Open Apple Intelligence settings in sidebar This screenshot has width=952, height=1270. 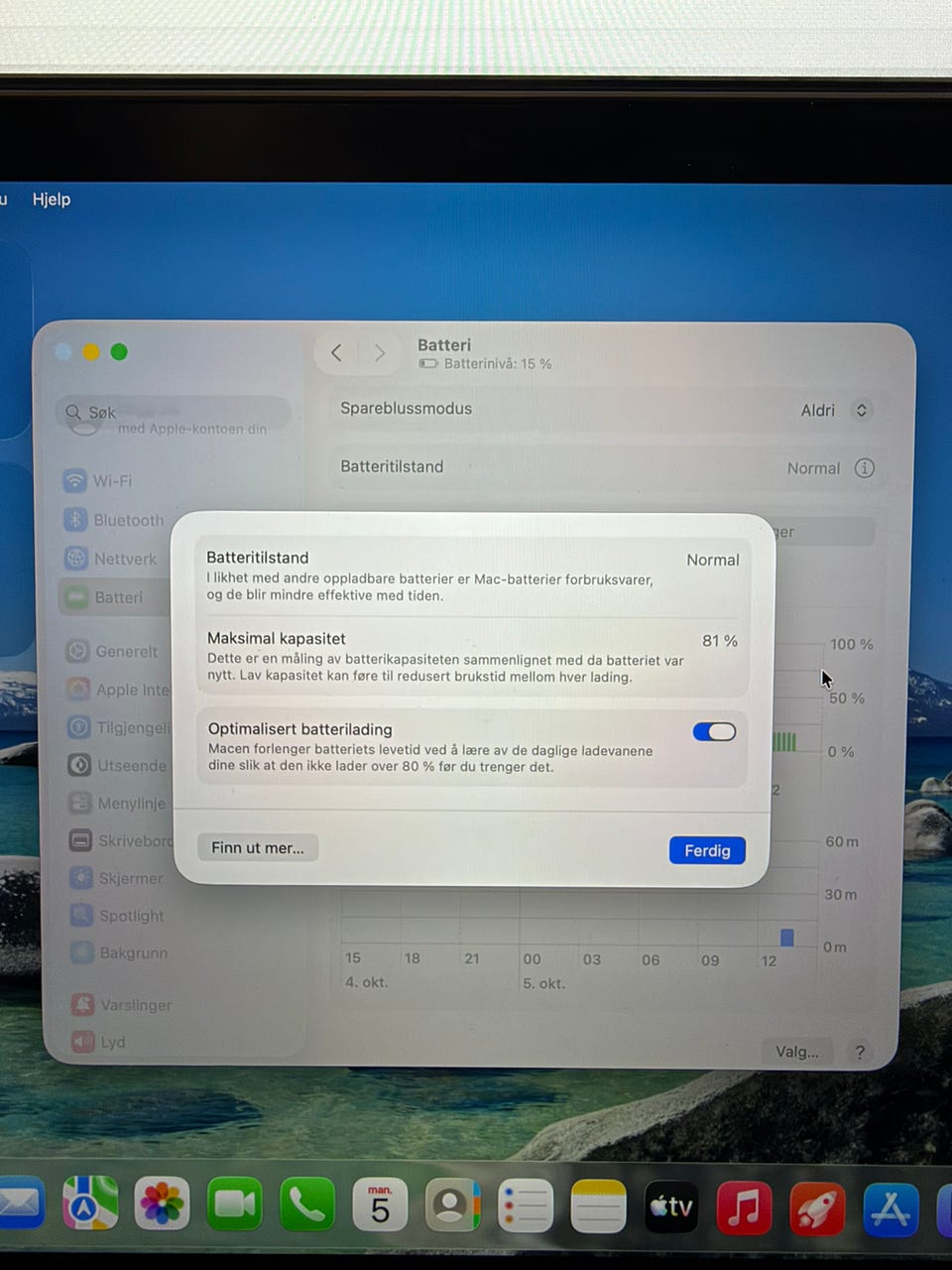119,690
